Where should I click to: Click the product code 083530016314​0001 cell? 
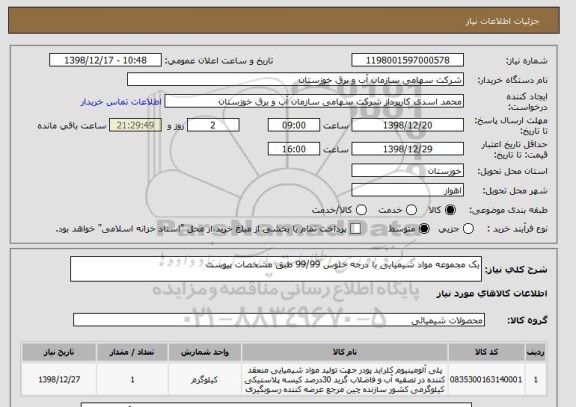pyautogui.click(x=486, y=379)
